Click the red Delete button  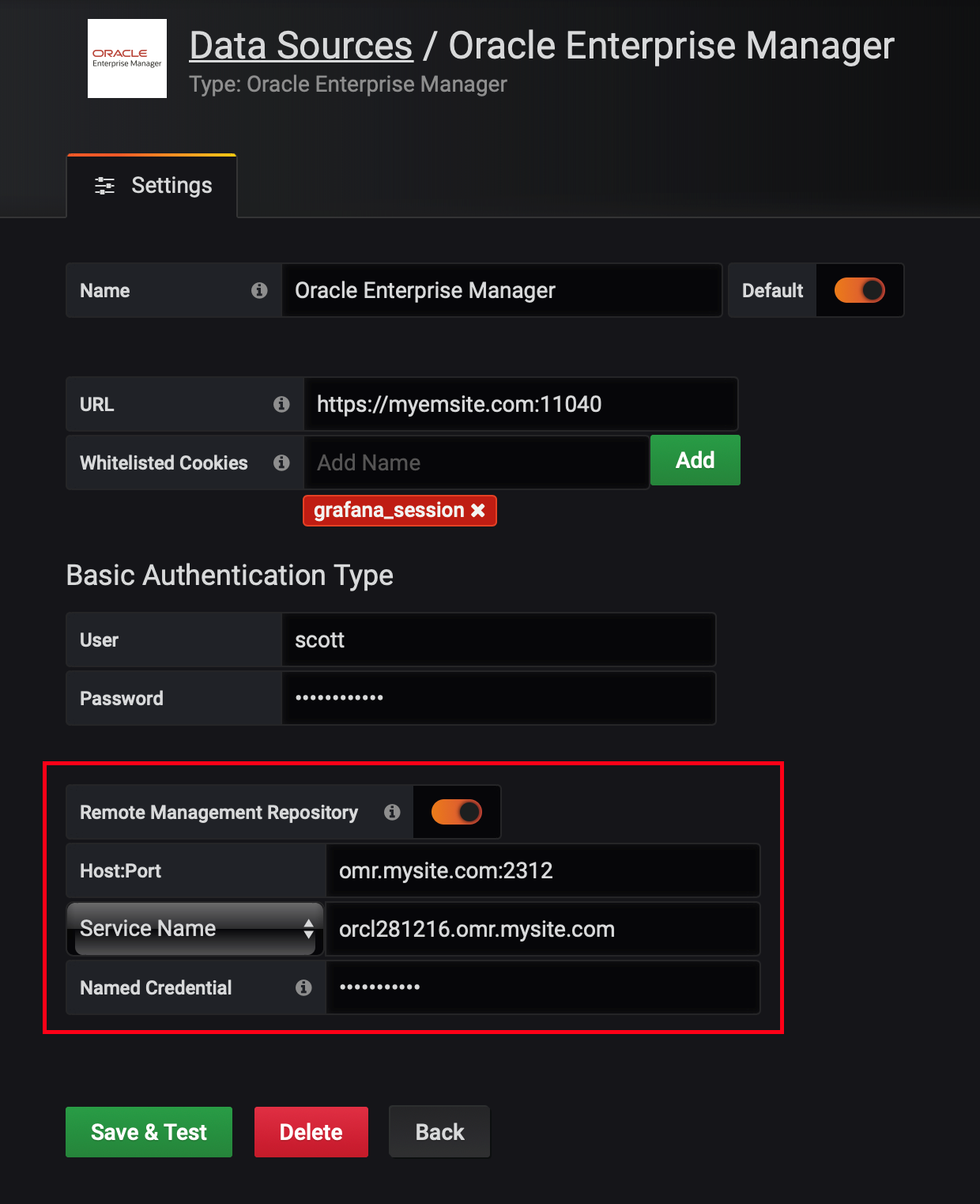pos(311,1132)
